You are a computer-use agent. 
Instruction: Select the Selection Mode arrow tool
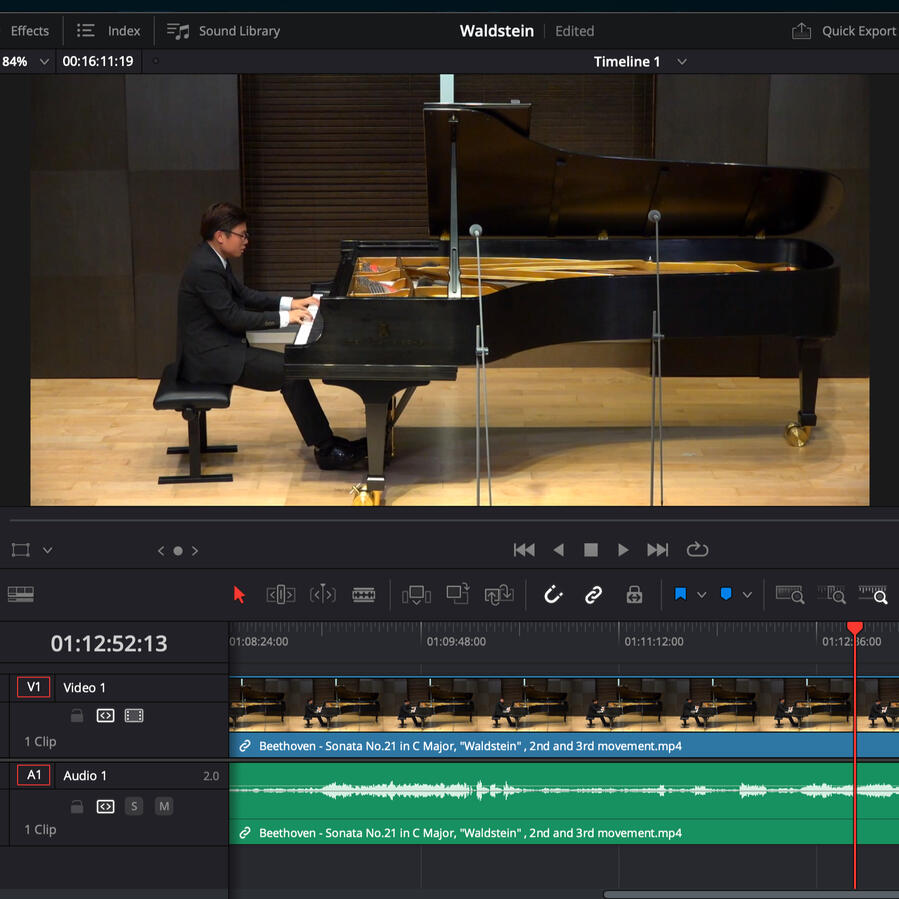tap(239, 595)
